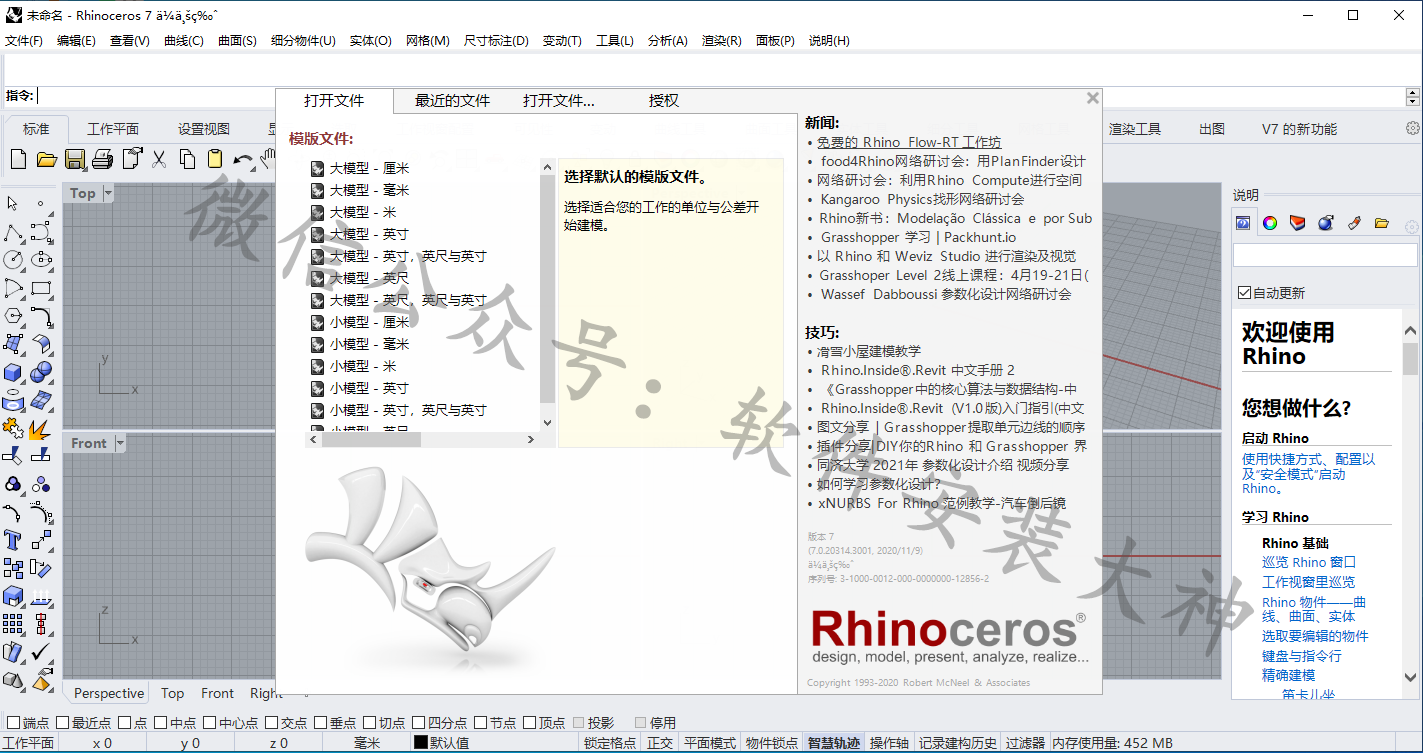Enable the 最近点 osnap checkbox

pyautogui.click(x=62, y=722)
